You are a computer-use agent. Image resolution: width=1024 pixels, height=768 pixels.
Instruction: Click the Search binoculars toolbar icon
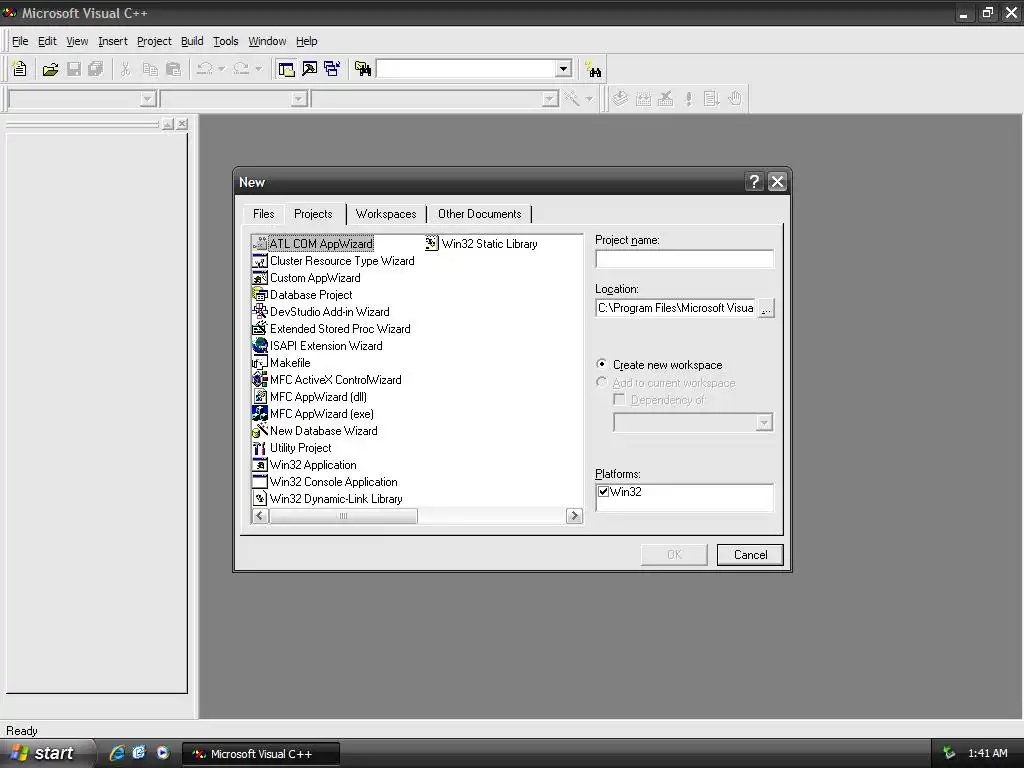pos(594,69)
